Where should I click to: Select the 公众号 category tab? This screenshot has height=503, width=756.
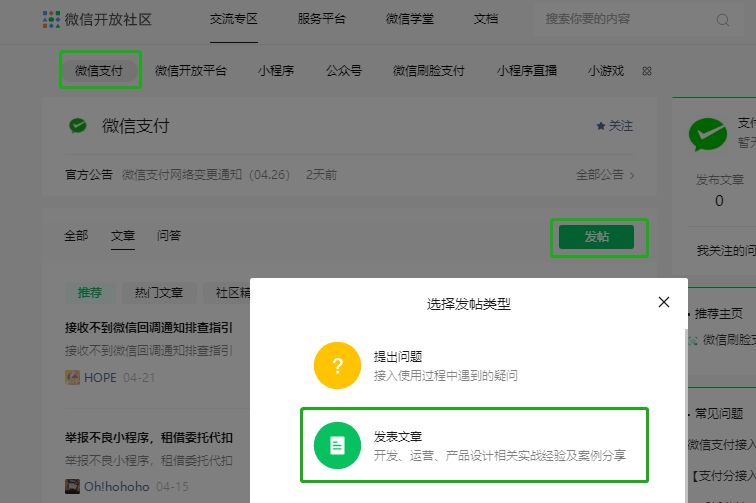coord(344,71)
